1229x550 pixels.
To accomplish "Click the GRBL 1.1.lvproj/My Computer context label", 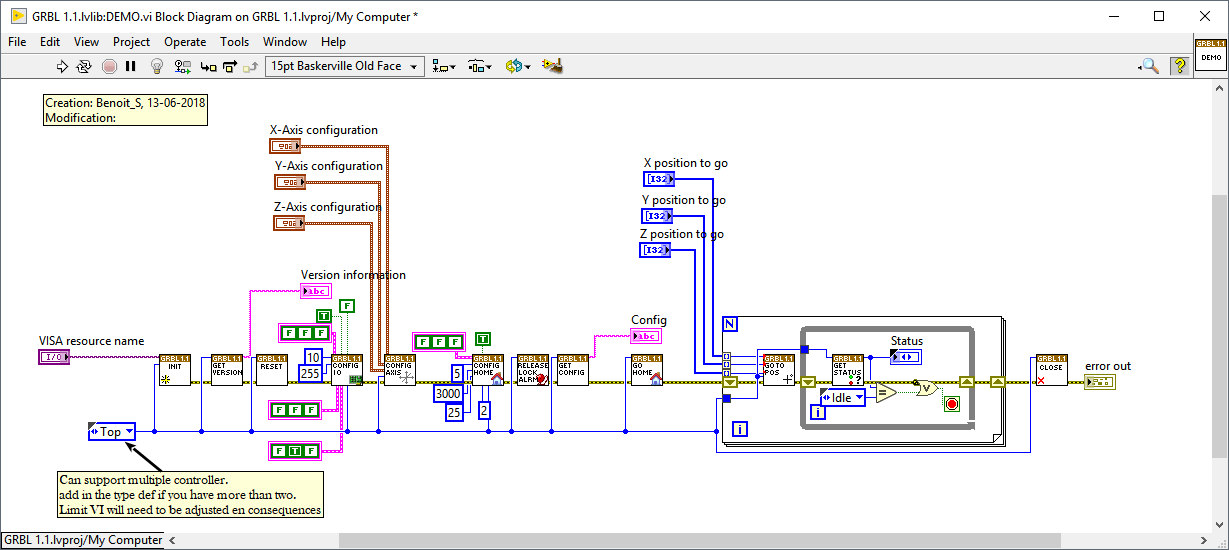I will 82,540.
